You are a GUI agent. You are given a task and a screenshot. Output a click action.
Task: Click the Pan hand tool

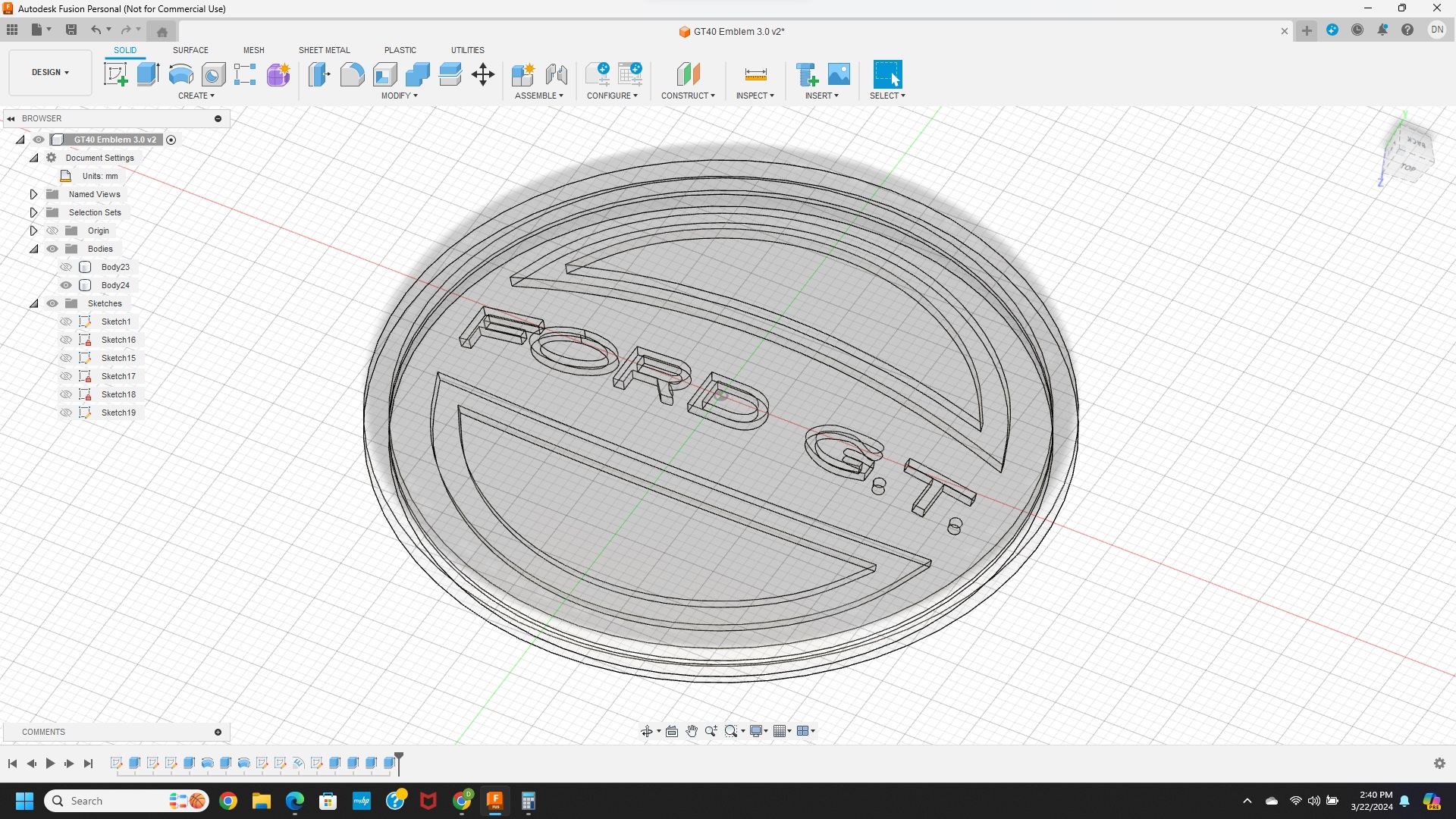[692, 731]
